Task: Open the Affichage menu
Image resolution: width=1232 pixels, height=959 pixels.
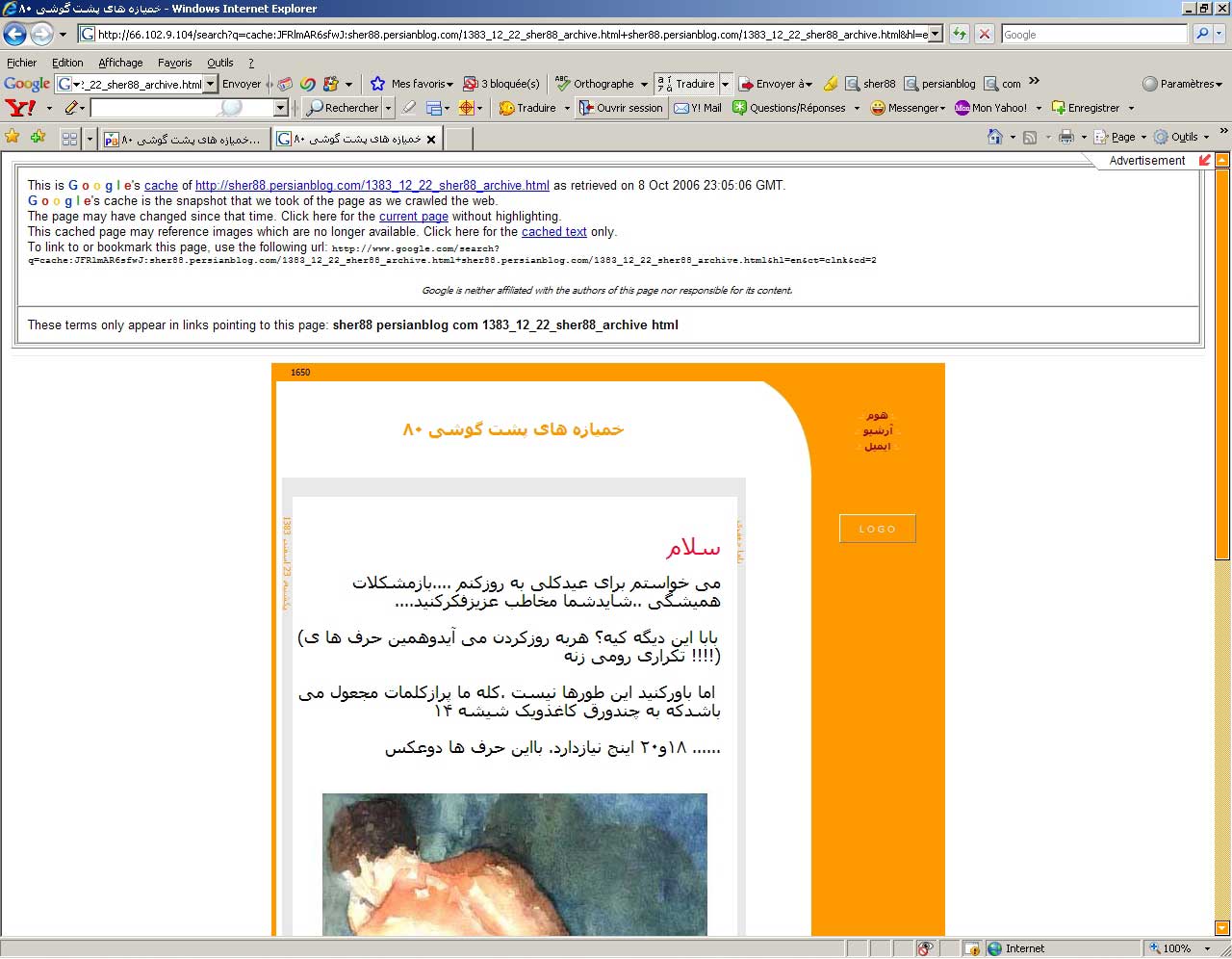Action: point(120,63)
